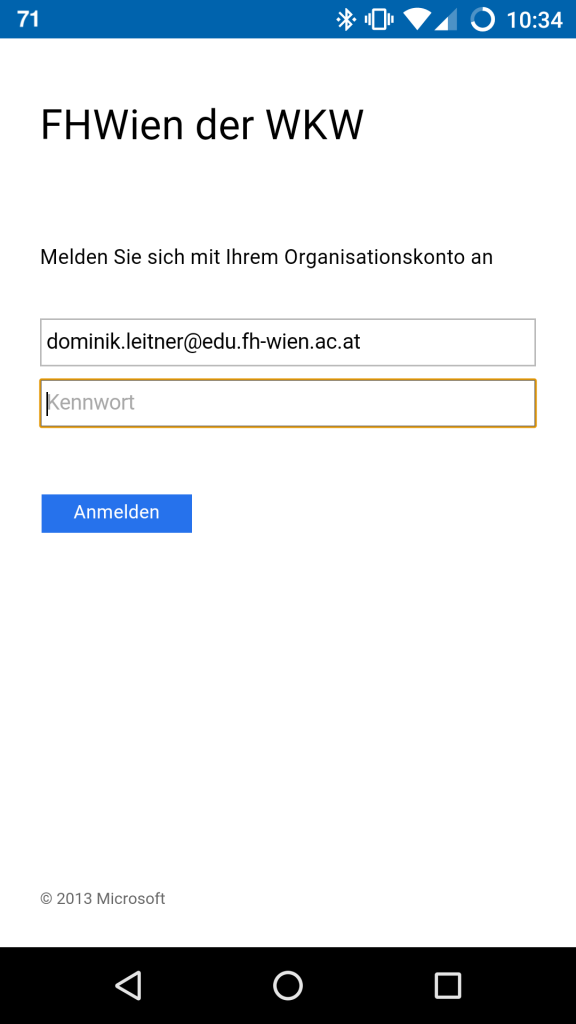Click the © 2013 Microsoft footer text
The width and height of the screenshot is (576, 1024).
102,898
